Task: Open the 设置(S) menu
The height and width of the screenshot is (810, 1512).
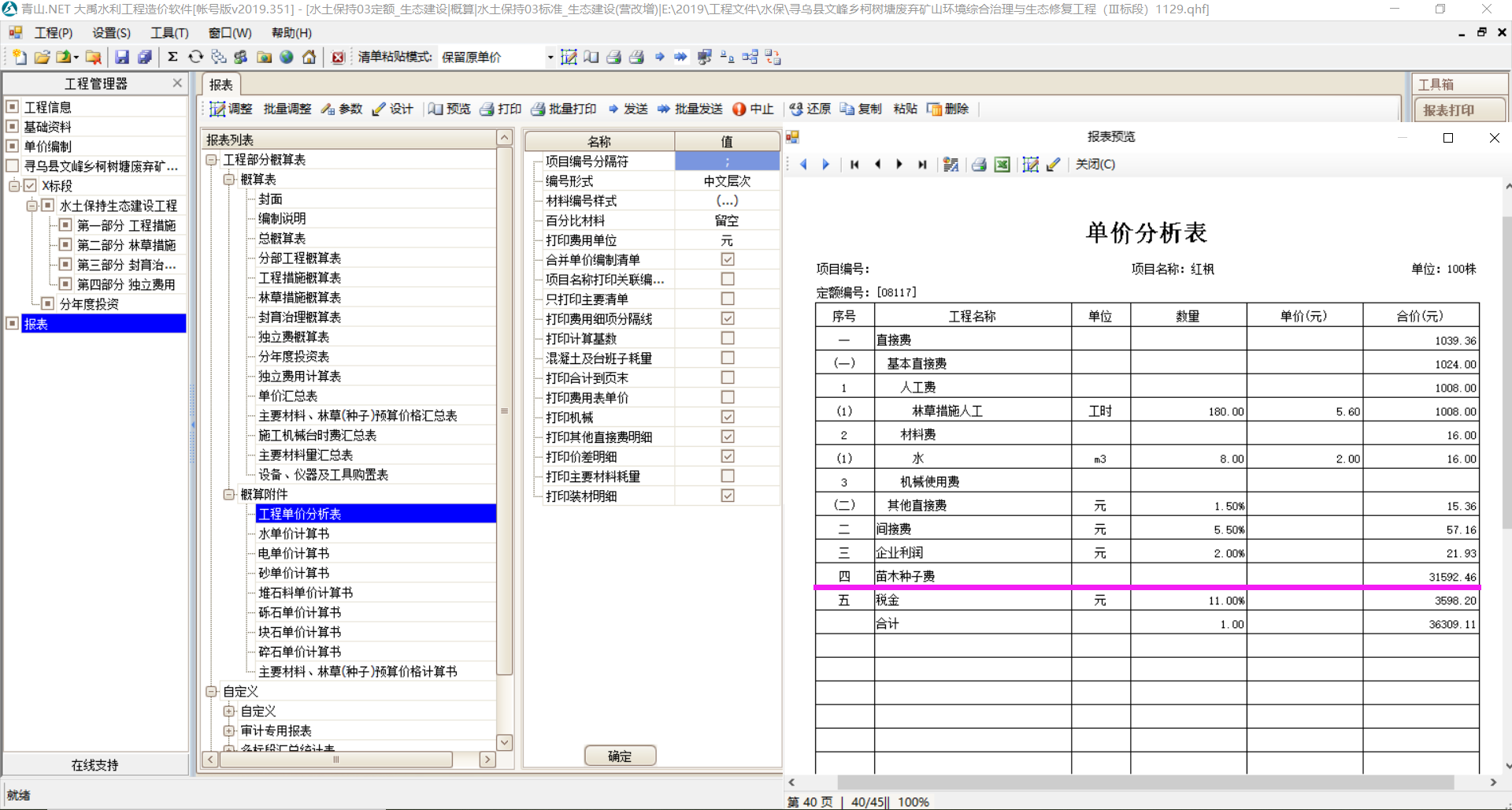Action: tap(111, 32)
